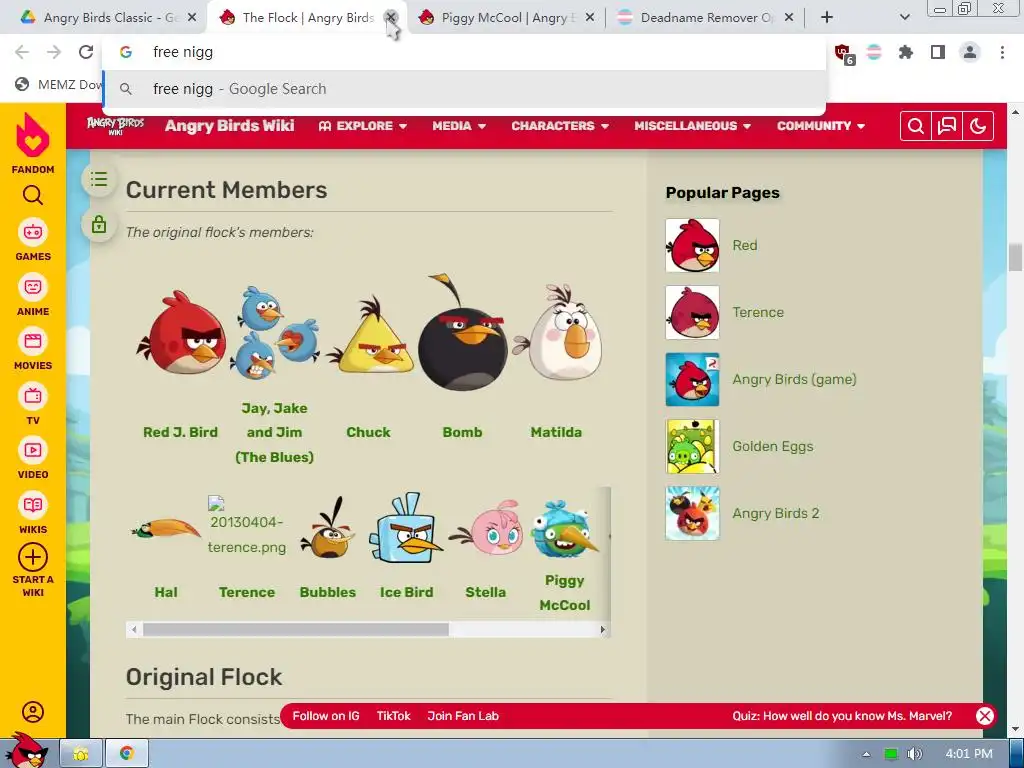Open Golden Eggs in Popular Pages
This screenshot has width=1024, height=768.
(x=773, y=446)
